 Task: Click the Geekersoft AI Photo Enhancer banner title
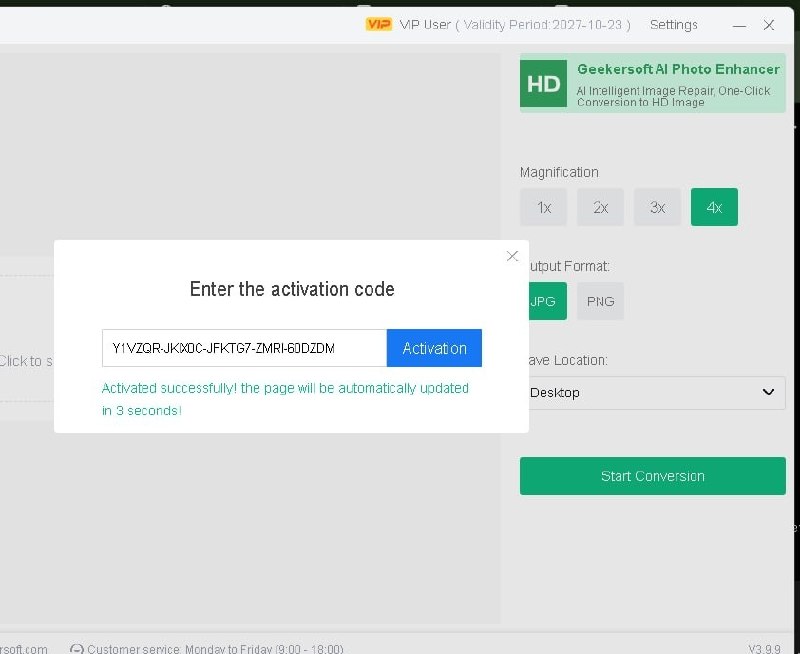click(x=678, y=69)
